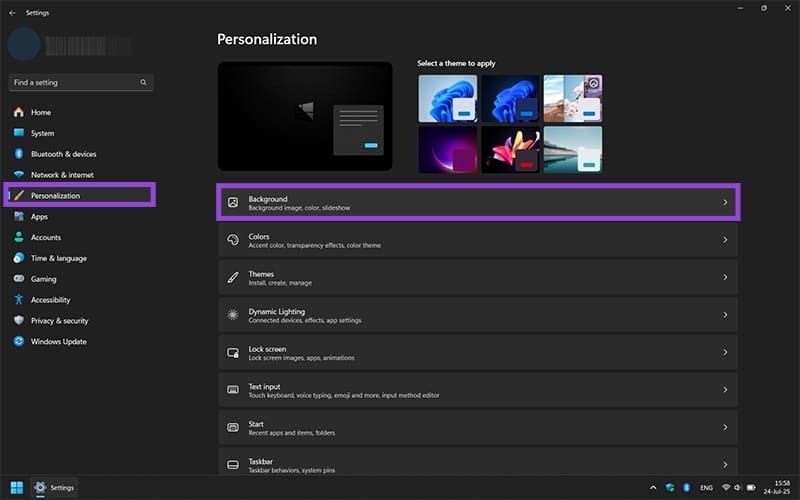This screenshot has height=500, width=800.
Task: Apply the purple Glow theme
Action: 448,149
